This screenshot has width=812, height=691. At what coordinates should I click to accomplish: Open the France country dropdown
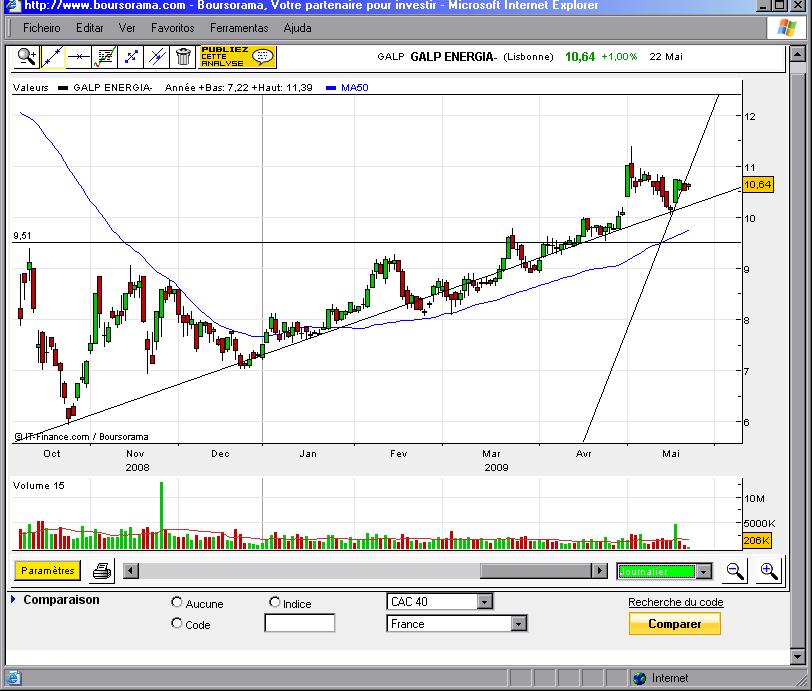[x=457, y=624]
